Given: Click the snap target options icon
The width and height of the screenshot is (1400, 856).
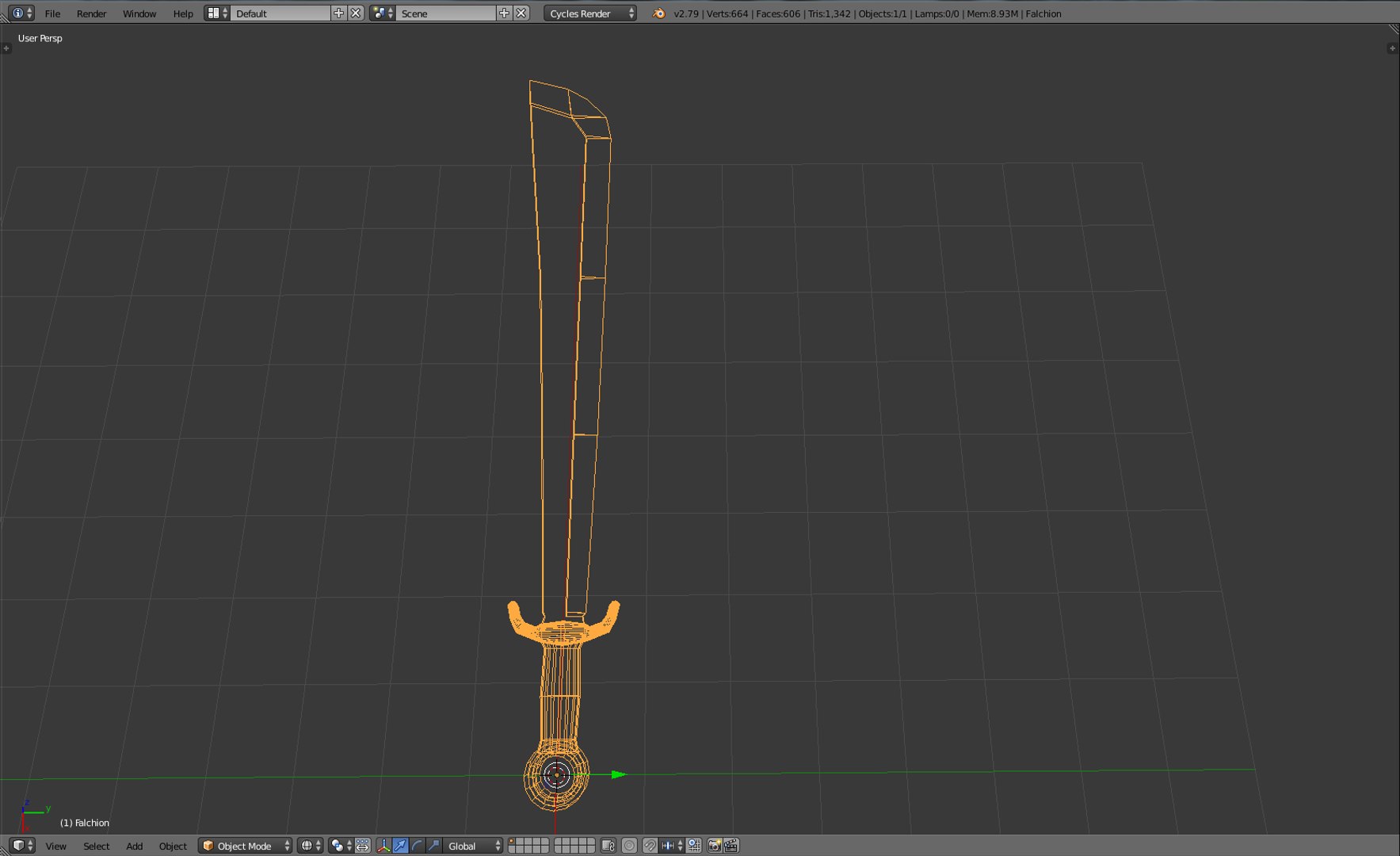Looking at the screenshot, I should click(x=693, y=846).
